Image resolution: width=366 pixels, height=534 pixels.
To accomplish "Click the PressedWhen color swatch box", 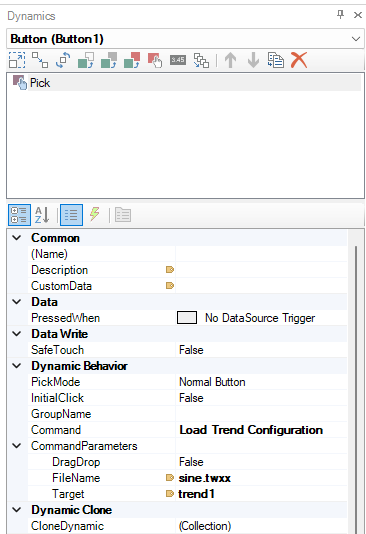I will point(187,318).
